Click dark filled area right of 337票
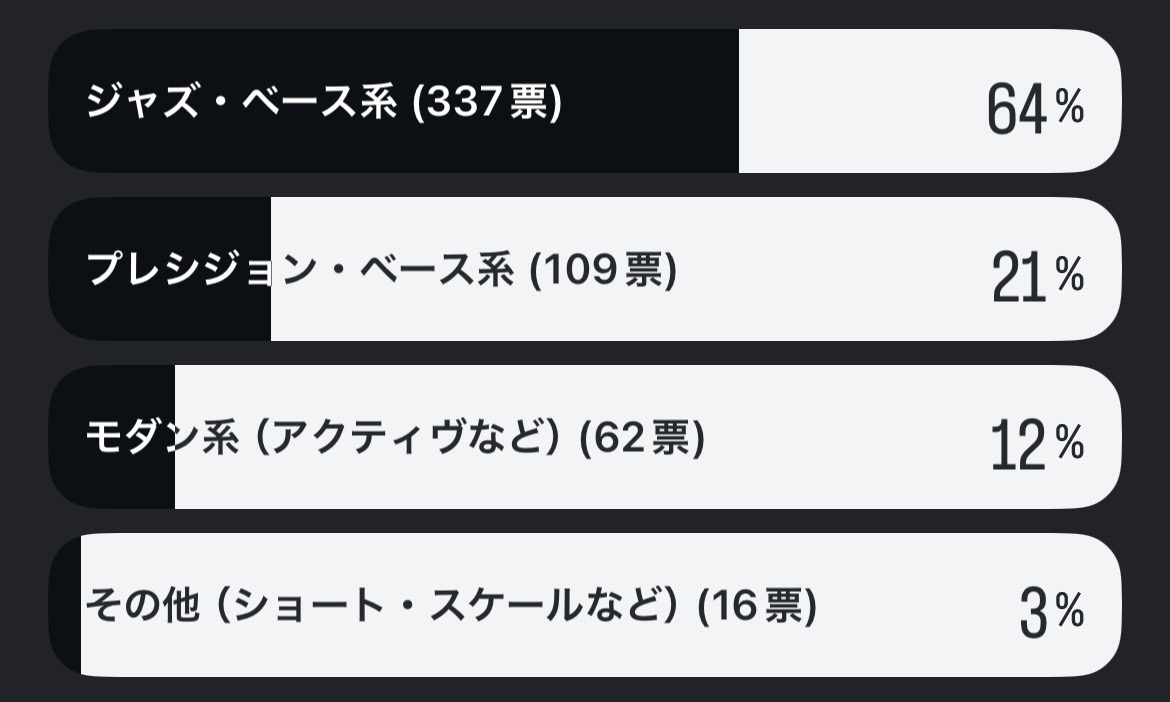1170x702 pixels. point(650,102)
